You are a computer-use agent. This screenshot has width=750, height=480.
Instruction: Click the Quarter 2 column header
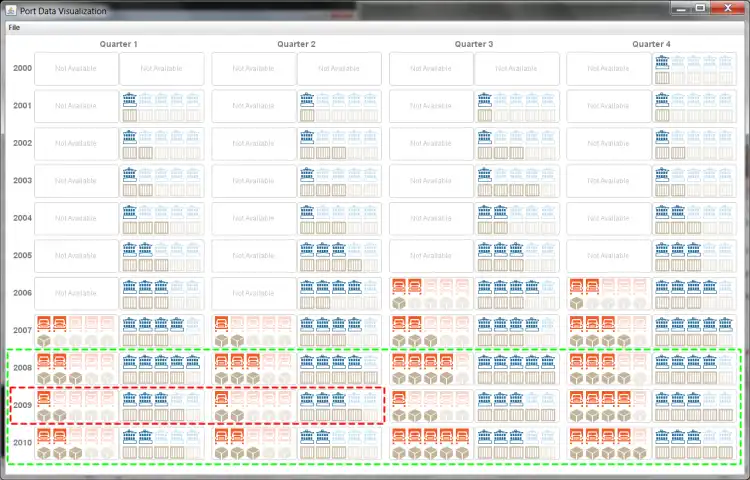[296, 44]
